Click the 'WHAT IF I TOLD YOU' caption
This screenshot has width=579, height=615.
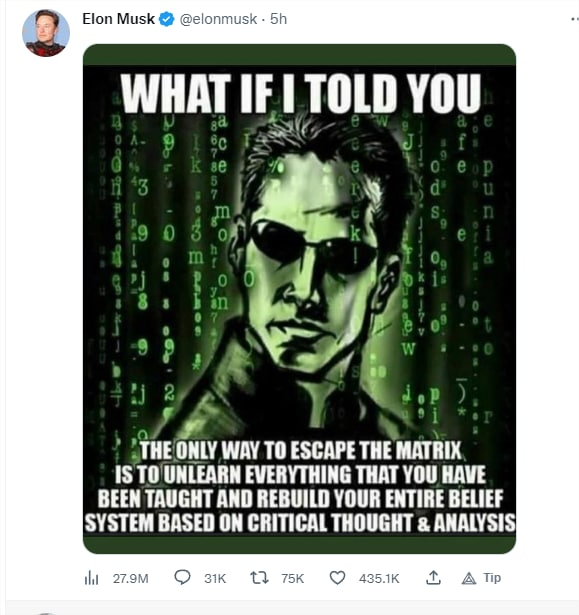301,93
